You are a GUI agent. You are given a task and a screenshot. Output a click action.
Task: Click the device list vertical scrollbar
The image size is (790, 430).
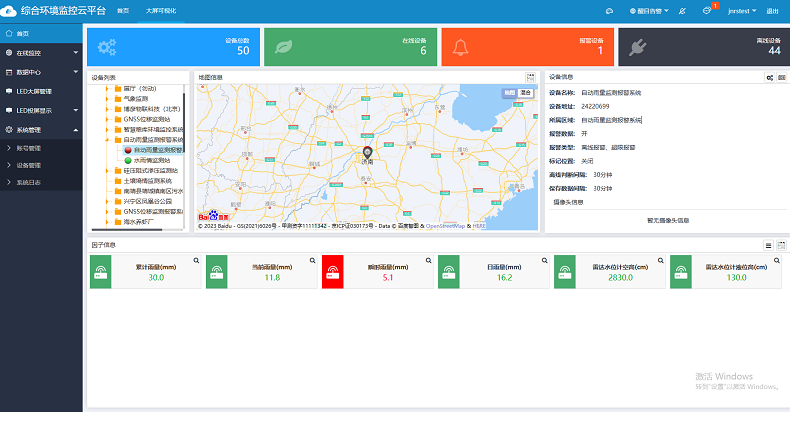184,122
